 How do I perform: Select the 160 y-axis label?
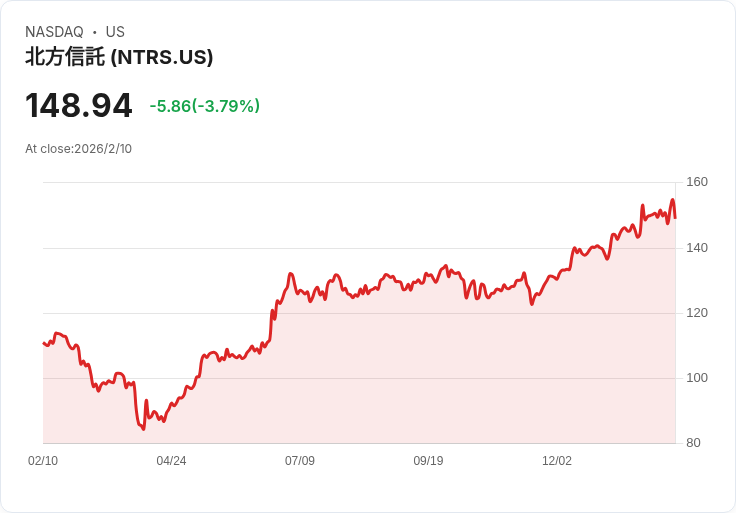click(697, 182)
